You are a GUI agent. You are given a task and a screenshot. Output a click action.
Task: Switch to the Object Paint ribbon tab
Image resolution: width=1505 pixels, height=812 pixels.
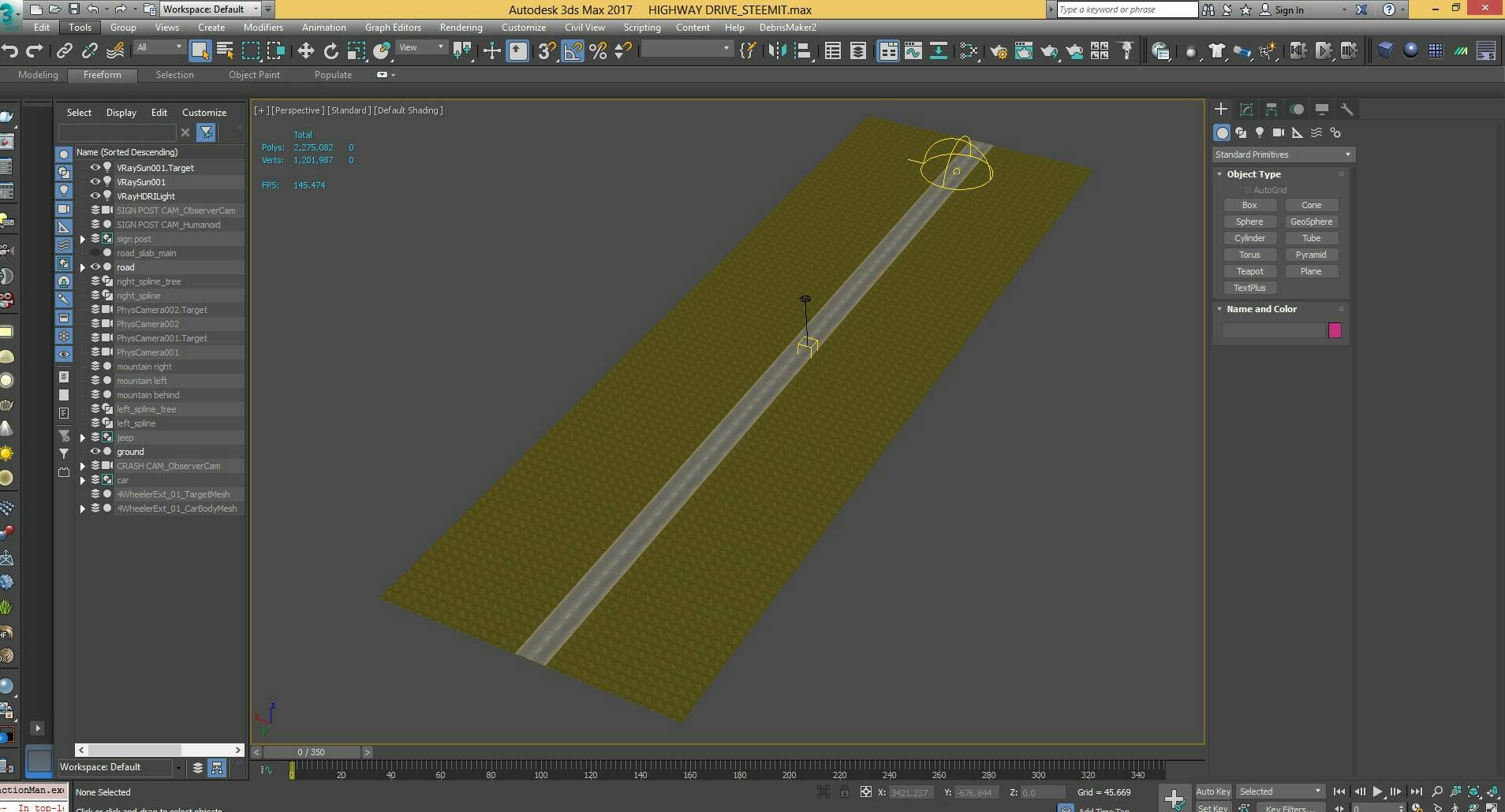[x=254, y=75]
